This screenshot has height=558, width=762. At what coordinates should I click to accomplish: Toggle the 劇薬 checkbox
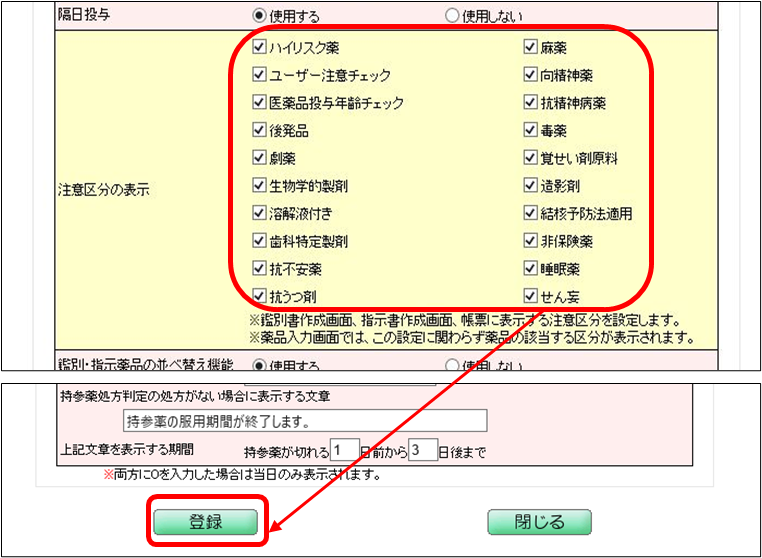point(260,158)
